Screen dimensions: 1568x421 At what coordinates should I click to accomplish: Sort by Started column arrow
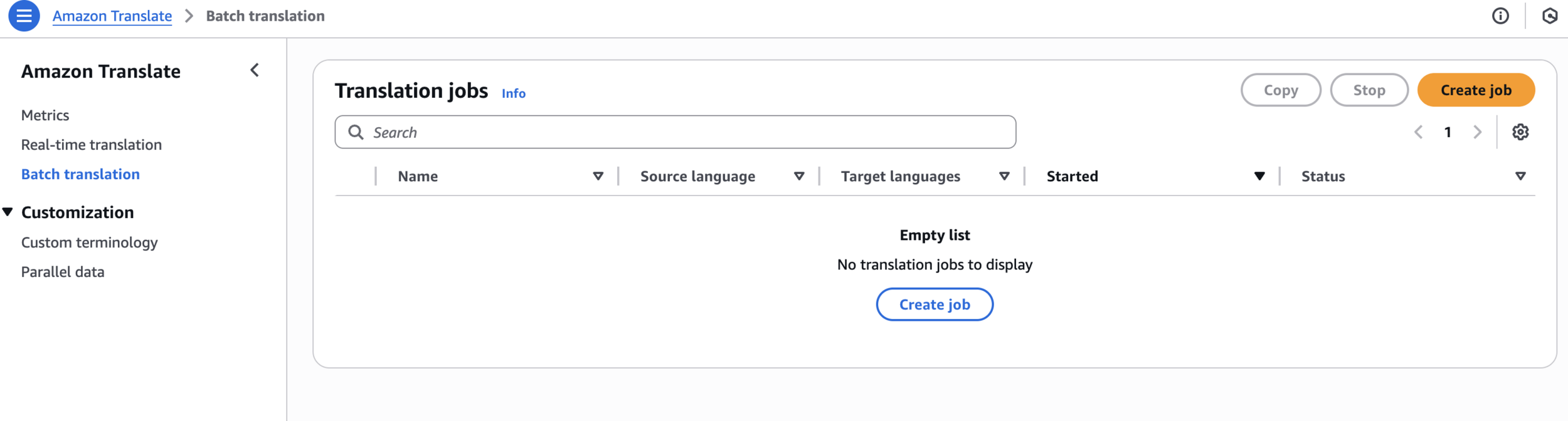[1259, 177]
